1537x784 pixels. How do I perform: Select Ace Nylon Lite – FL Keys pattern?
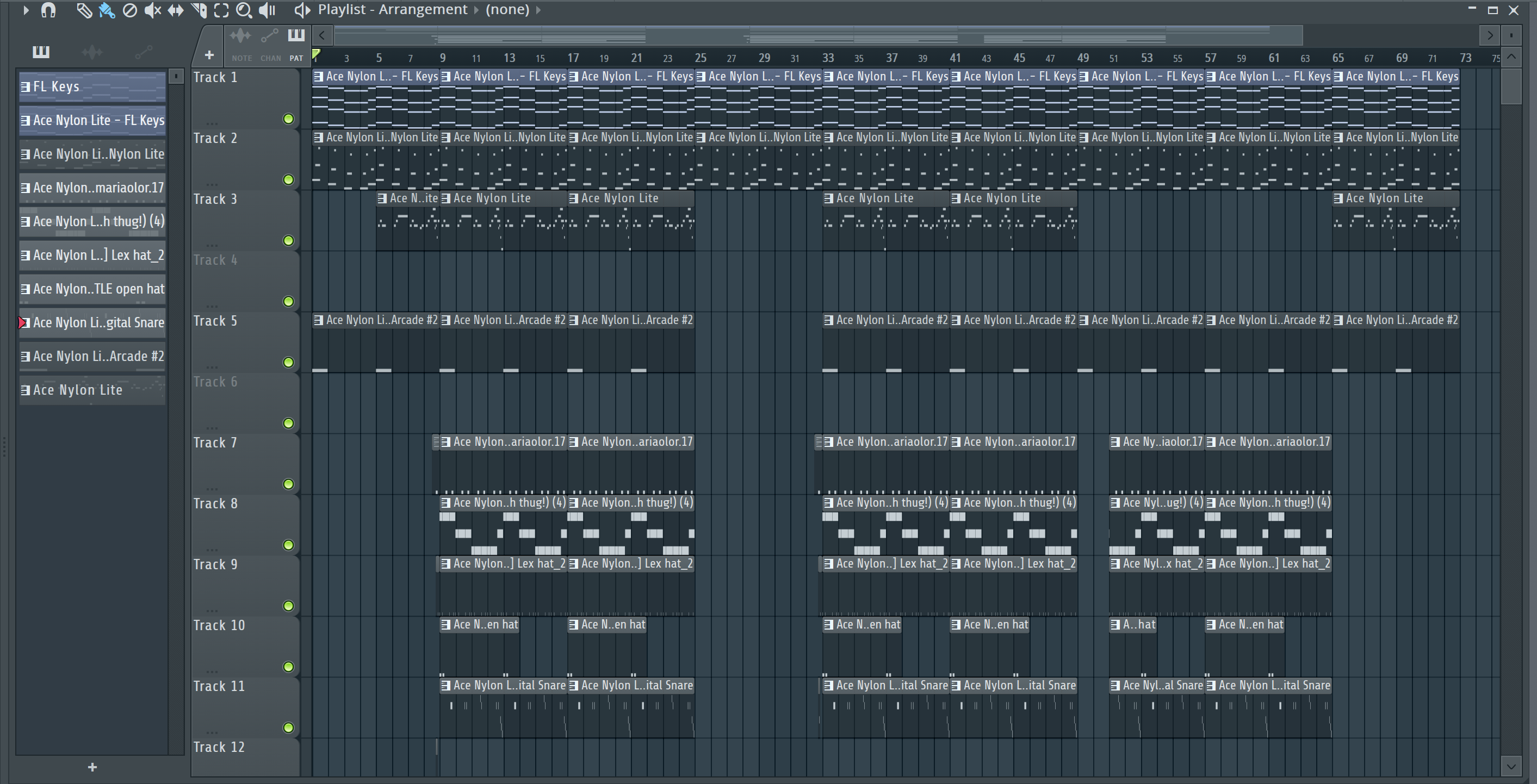pyautogui.click(x=92, y=121)
